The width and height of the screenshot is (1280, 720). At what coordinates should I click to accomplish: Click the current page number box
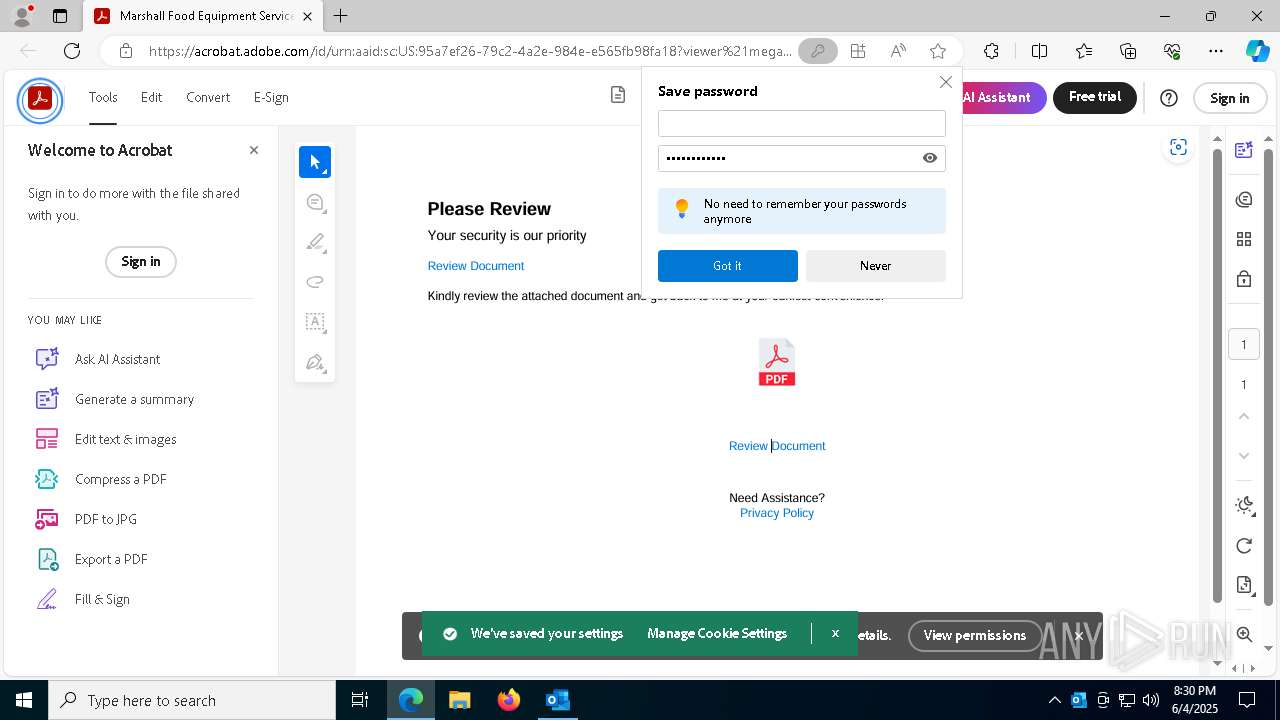(1244, 345)
